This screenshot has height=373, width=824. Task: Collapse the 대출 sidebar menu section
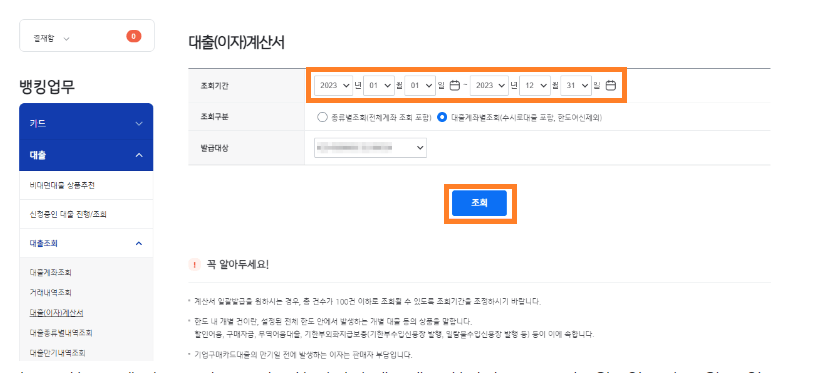(86, 155)
